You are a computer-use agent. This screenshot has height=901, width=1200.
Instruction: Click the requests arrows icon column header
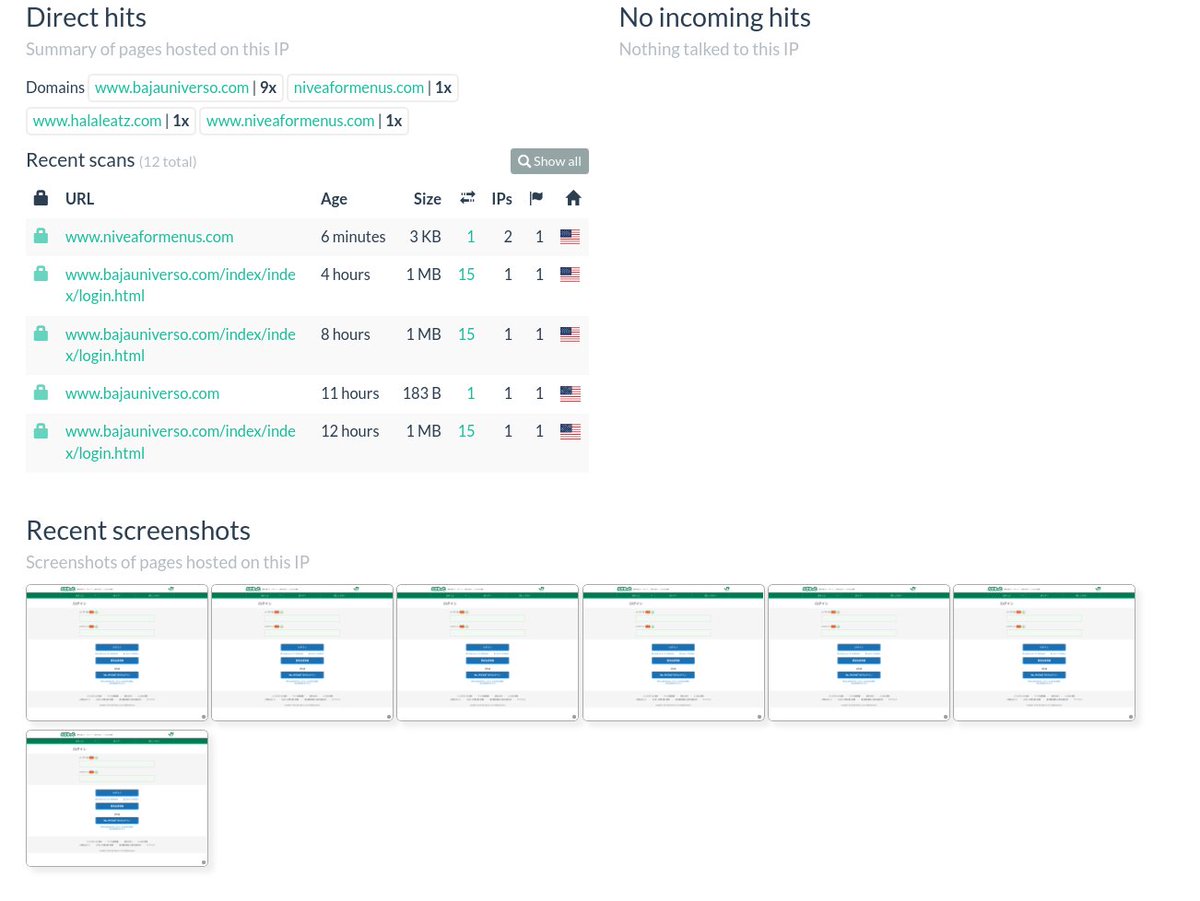tap(467, 198)
